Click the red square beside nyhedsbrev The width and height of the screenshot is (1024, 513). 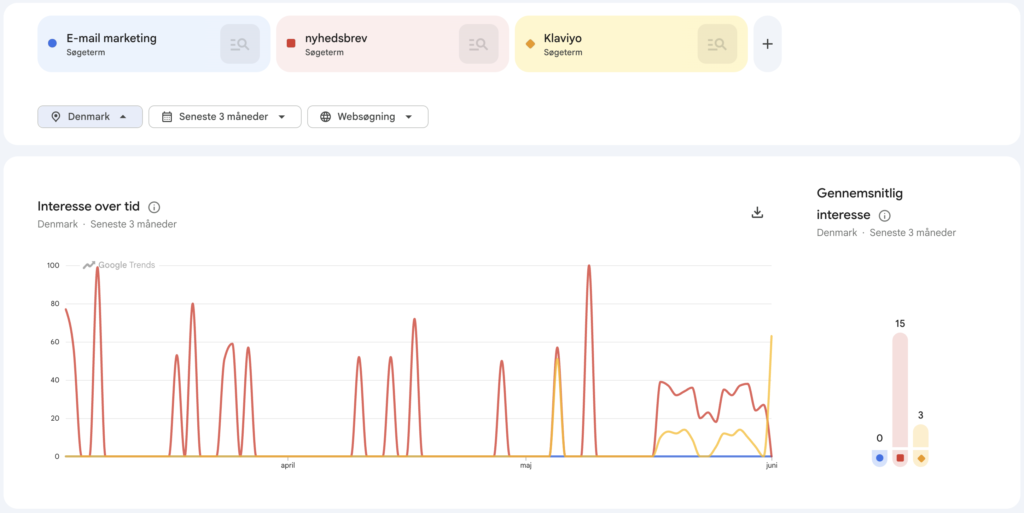[x=291, y=44]
